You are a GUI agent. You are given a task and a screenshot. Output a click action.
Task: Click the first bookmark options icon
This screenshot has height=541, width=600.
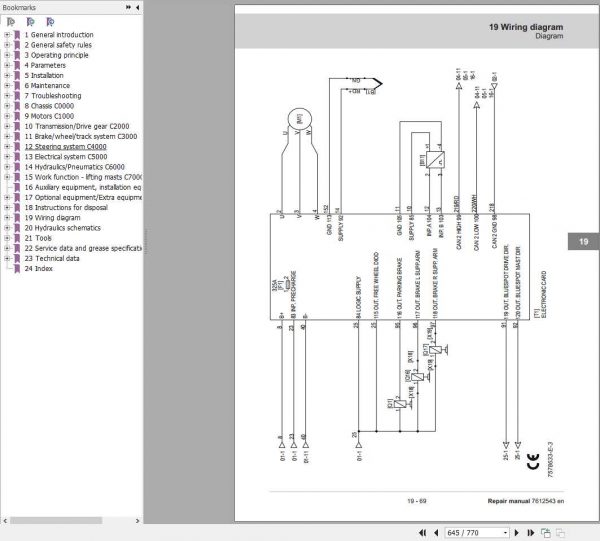click(x=11, y=22)
